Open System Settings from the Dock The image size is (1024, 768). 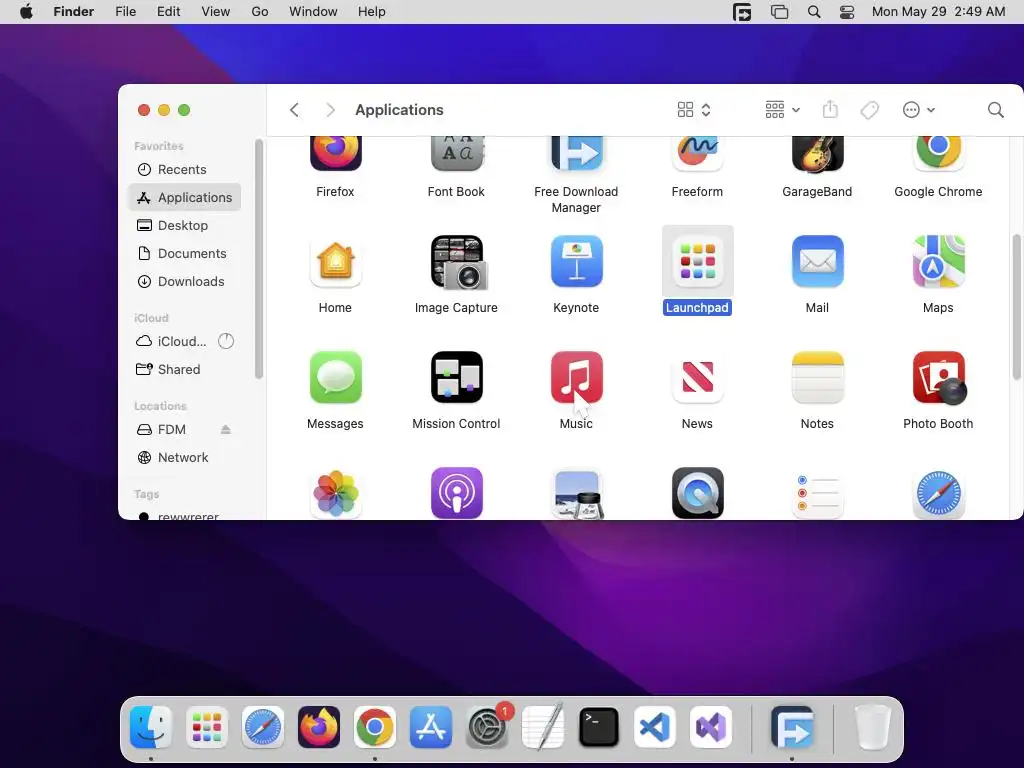point(487,727)
